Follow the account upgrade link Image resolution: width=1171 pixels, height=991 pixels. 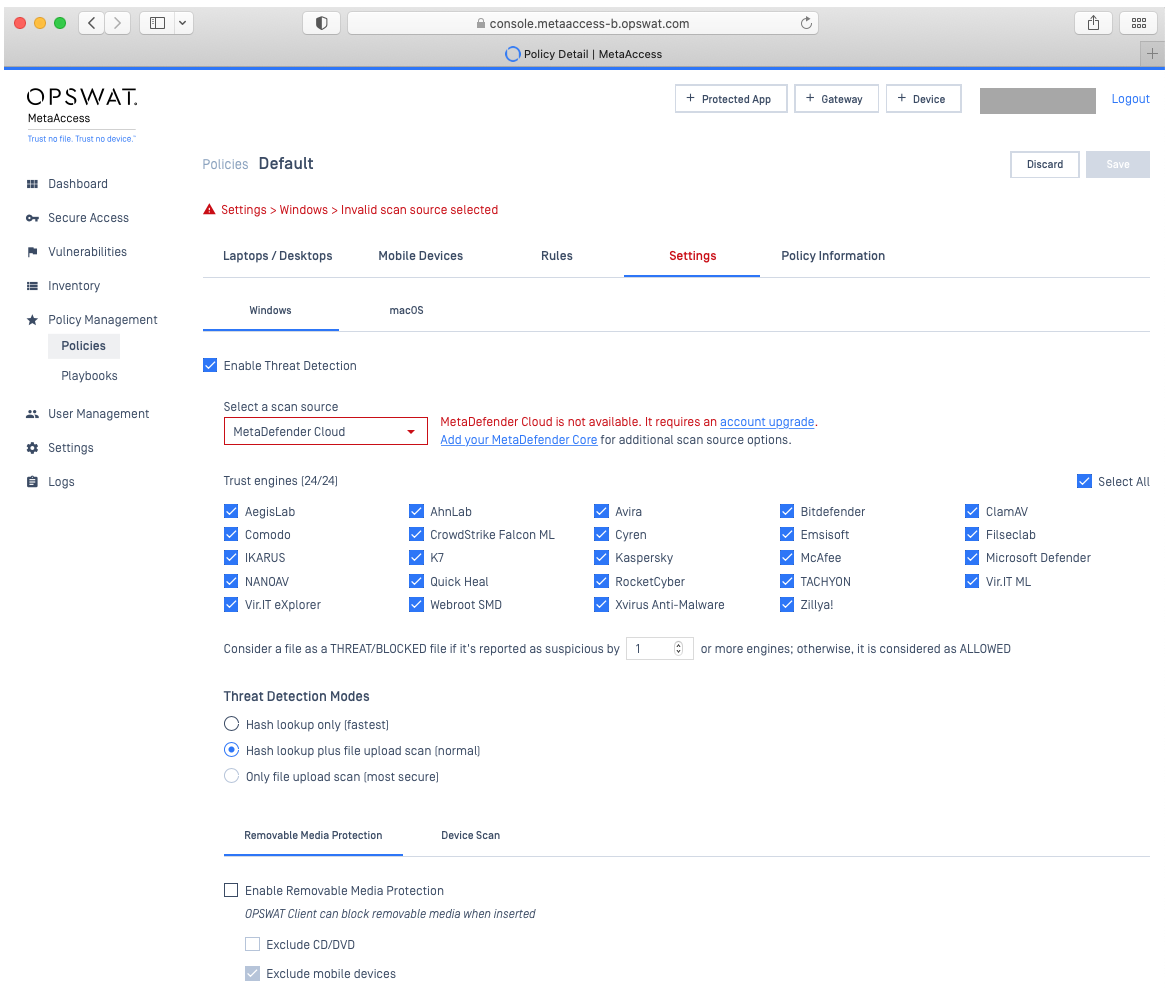click(767, 422)
